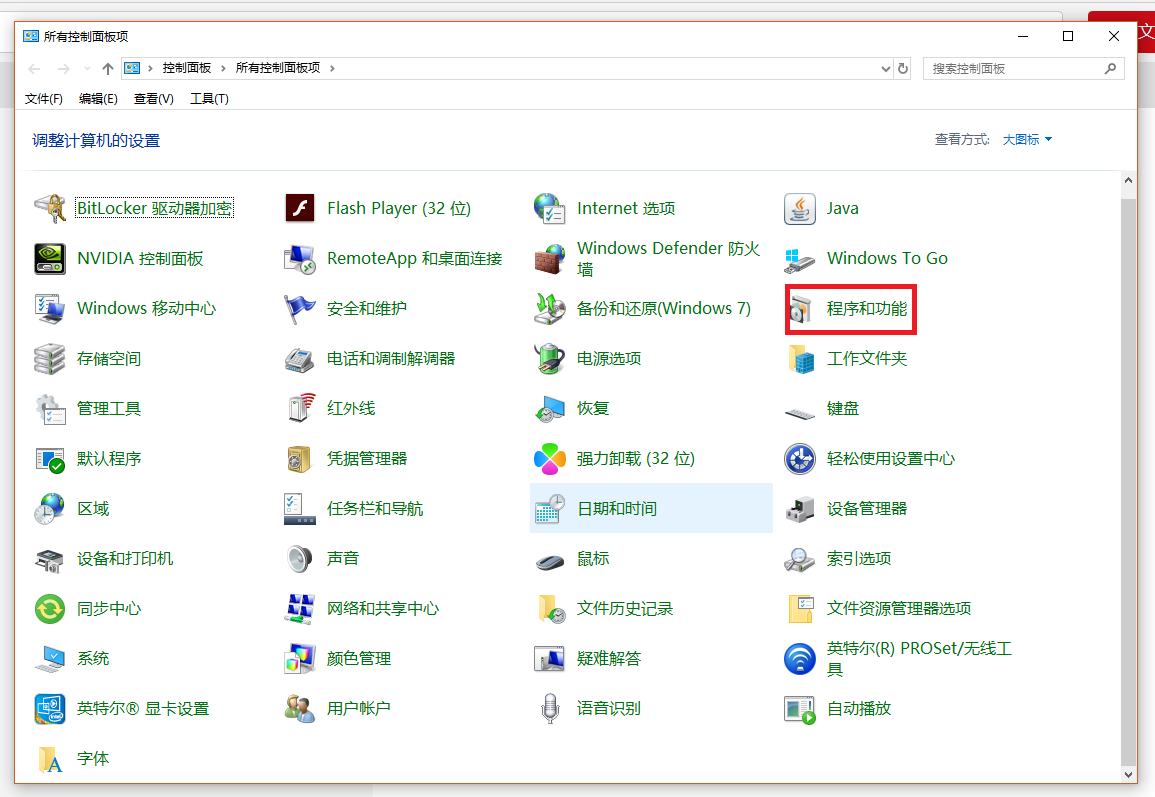Open 工作文件夹 icon
This screenshot has width=1155, height=797.
point(800,359)
